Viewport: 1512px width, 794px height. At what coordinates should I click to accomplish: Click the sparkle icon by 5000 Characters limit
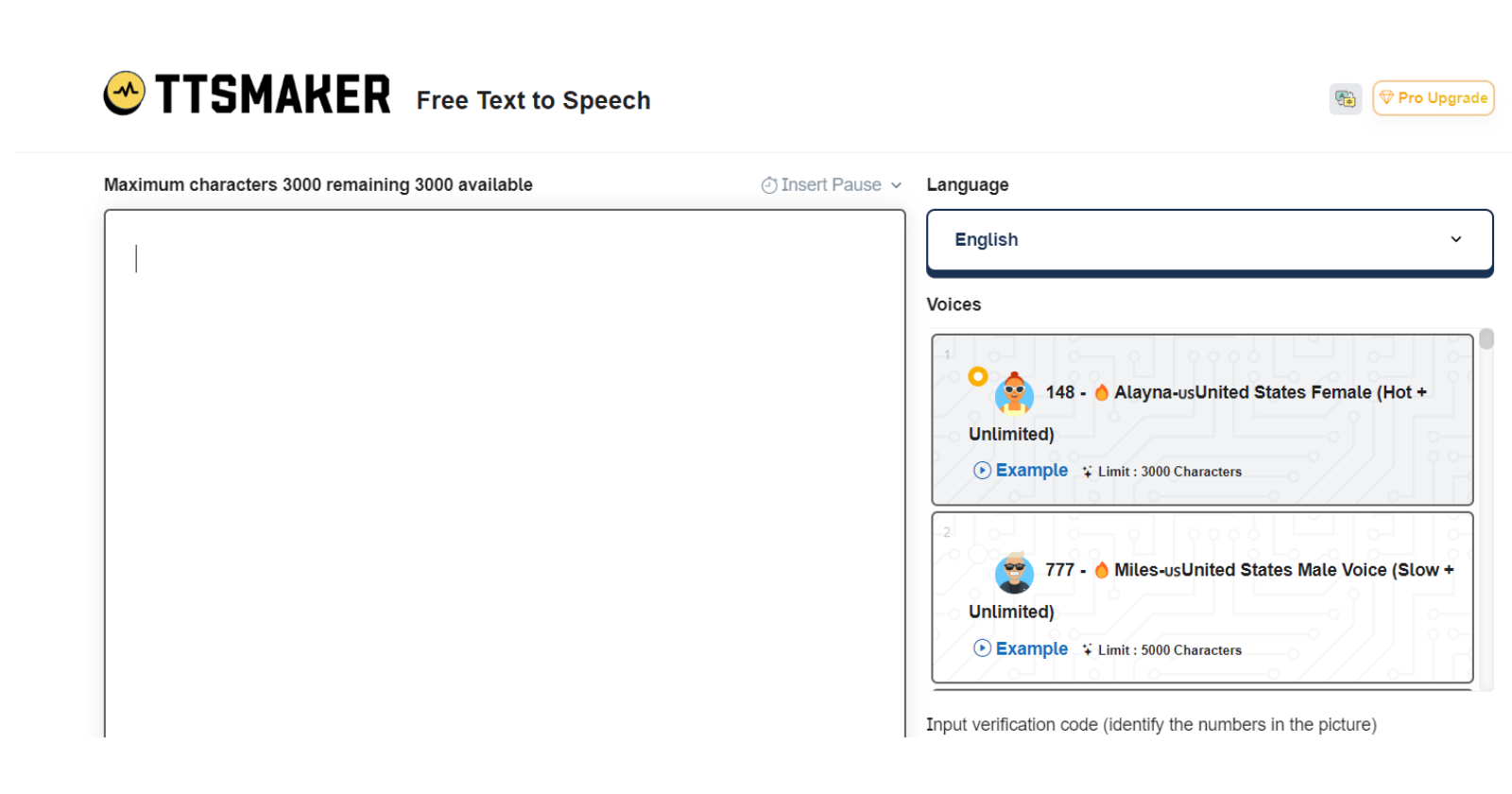(x=1087, y=650)
